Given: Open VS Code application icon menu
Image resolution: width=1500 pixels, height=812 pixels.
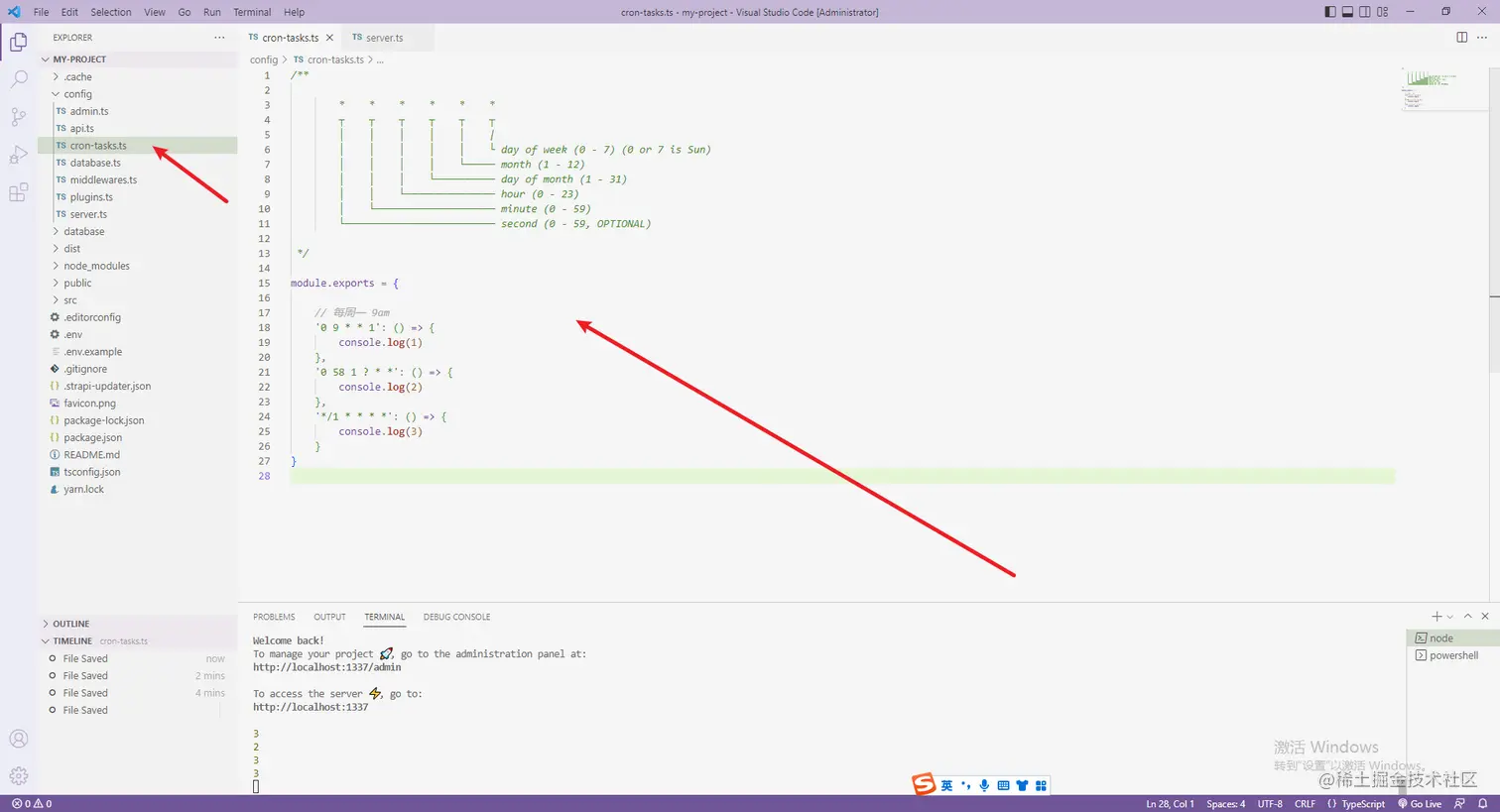Looking at the screenshot, I should 14,12.
